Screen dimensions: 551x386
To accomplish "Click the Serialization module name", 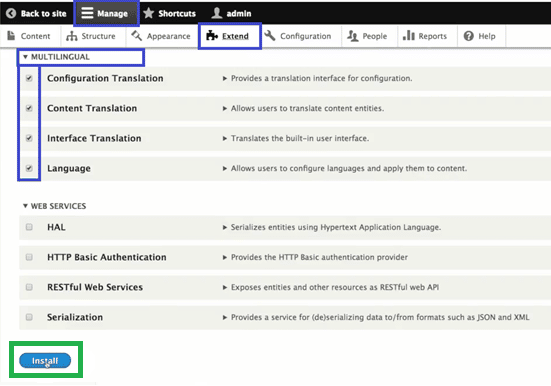I will coord(75,317).
